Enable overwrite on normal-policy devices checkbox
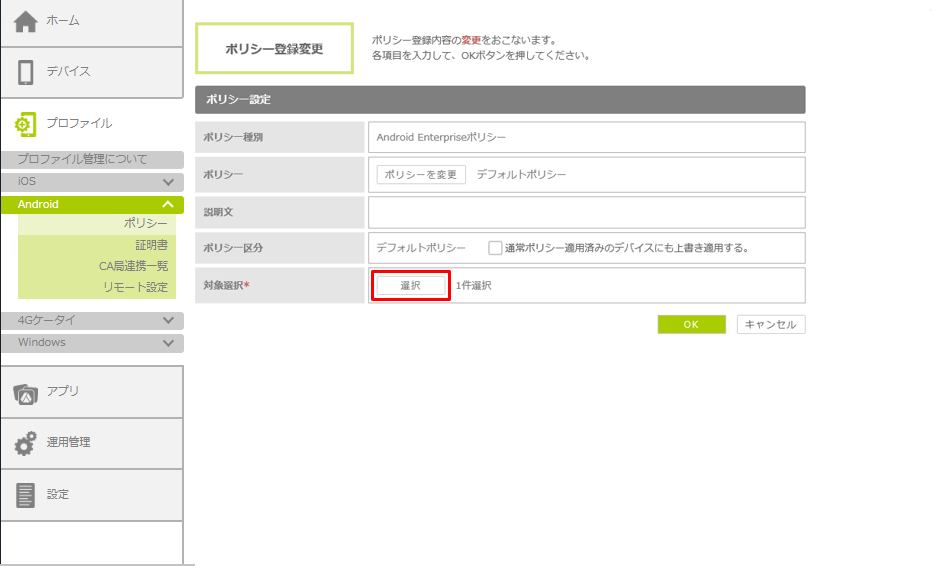933x566 pixels. (494, 248)
